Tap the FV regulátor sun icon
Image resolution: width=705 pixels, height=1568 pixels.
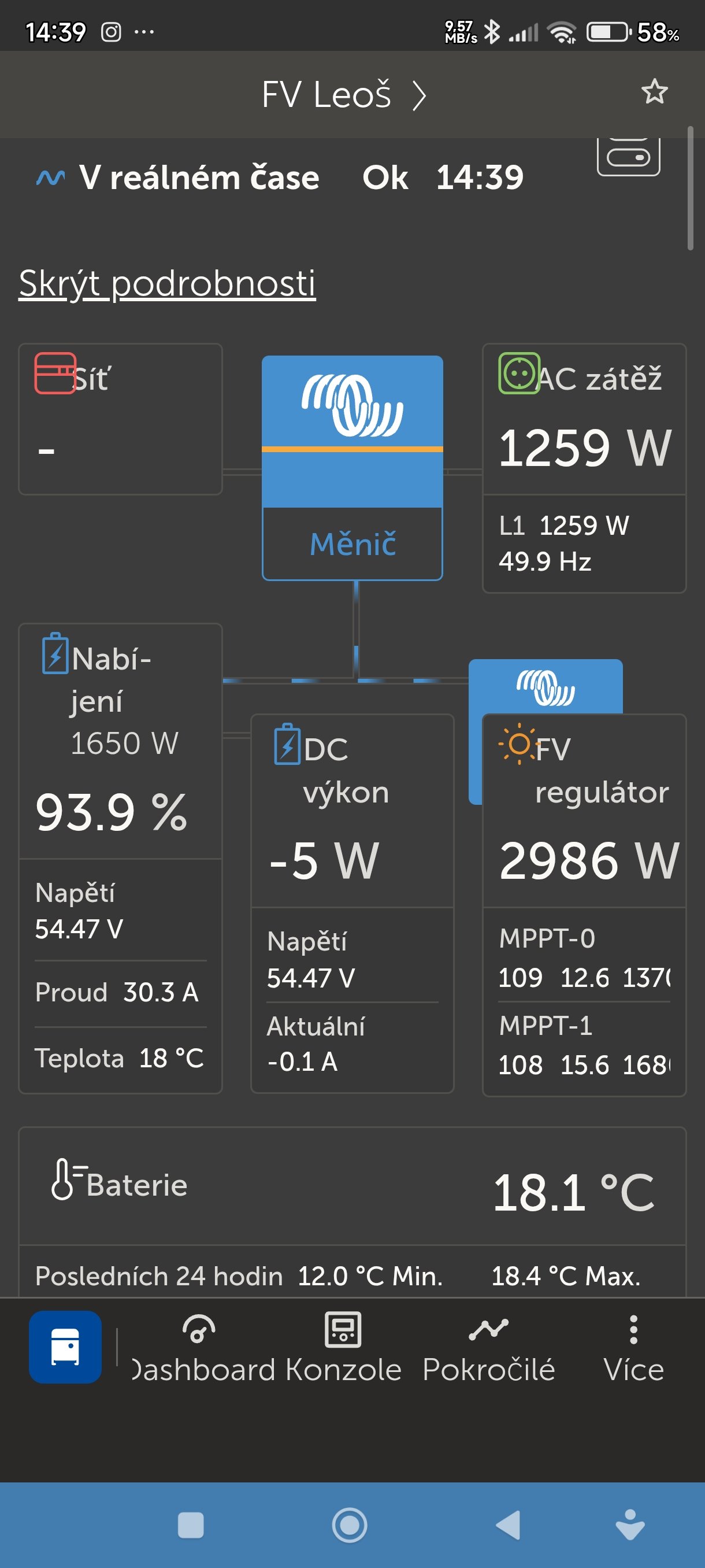click(518, 744)
